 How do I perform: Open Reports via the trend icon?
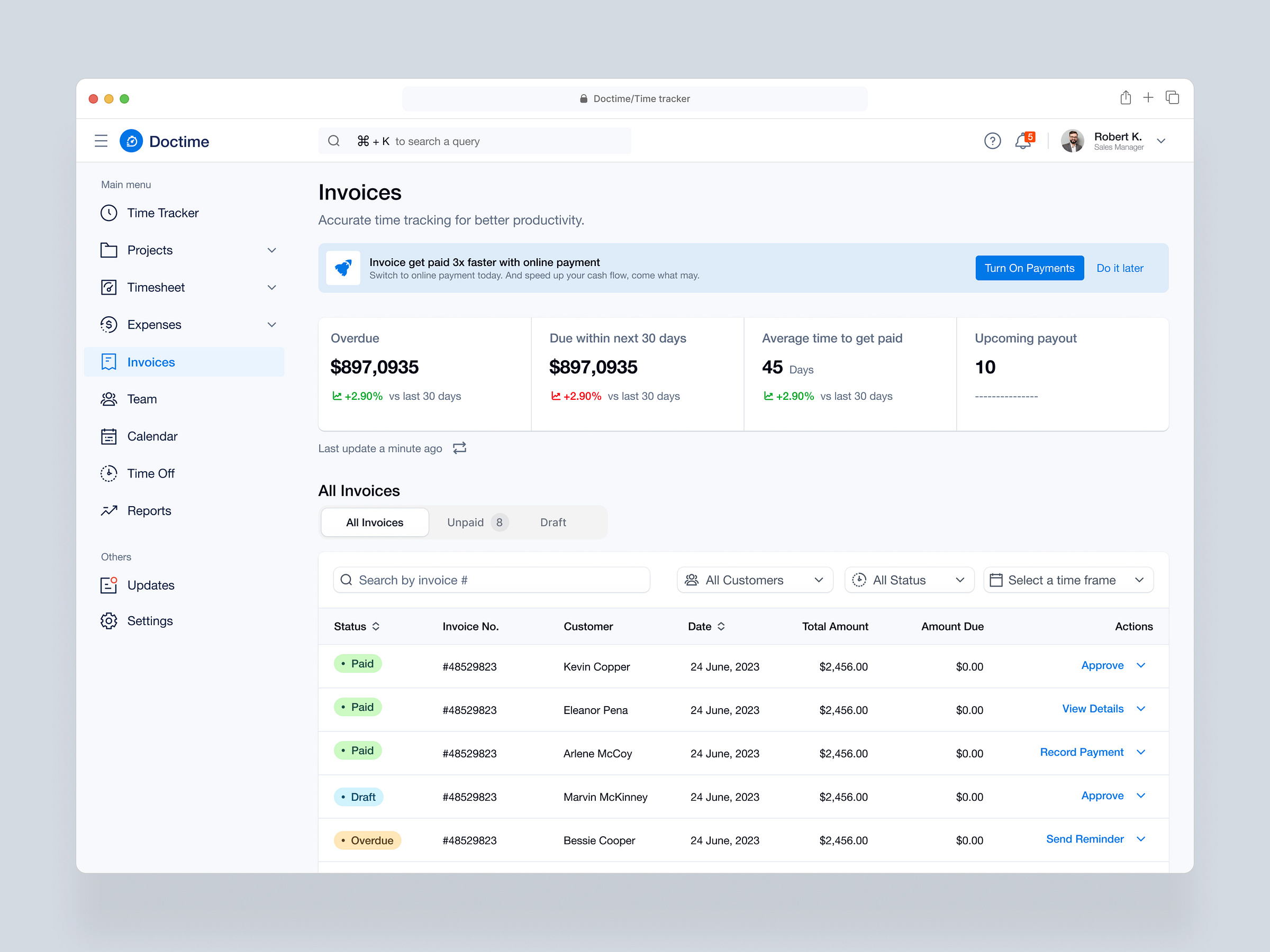[x=109, y=510]
